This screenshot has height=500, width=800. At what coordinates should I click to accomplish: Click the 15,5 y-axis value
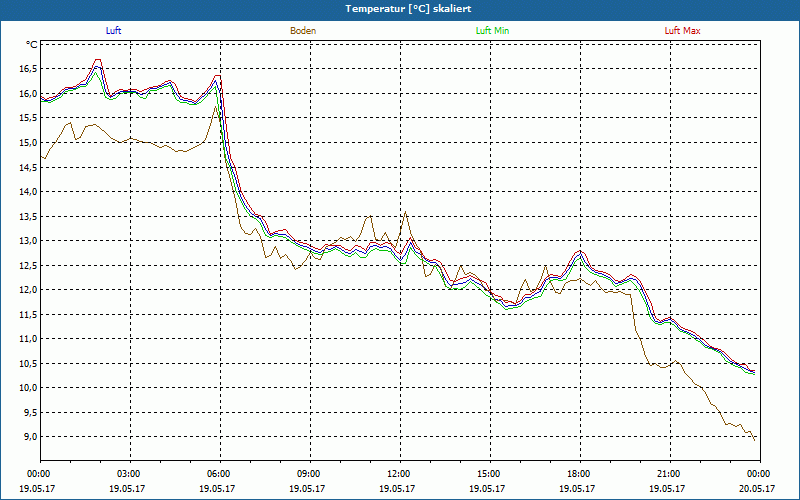tap(28, 118)
